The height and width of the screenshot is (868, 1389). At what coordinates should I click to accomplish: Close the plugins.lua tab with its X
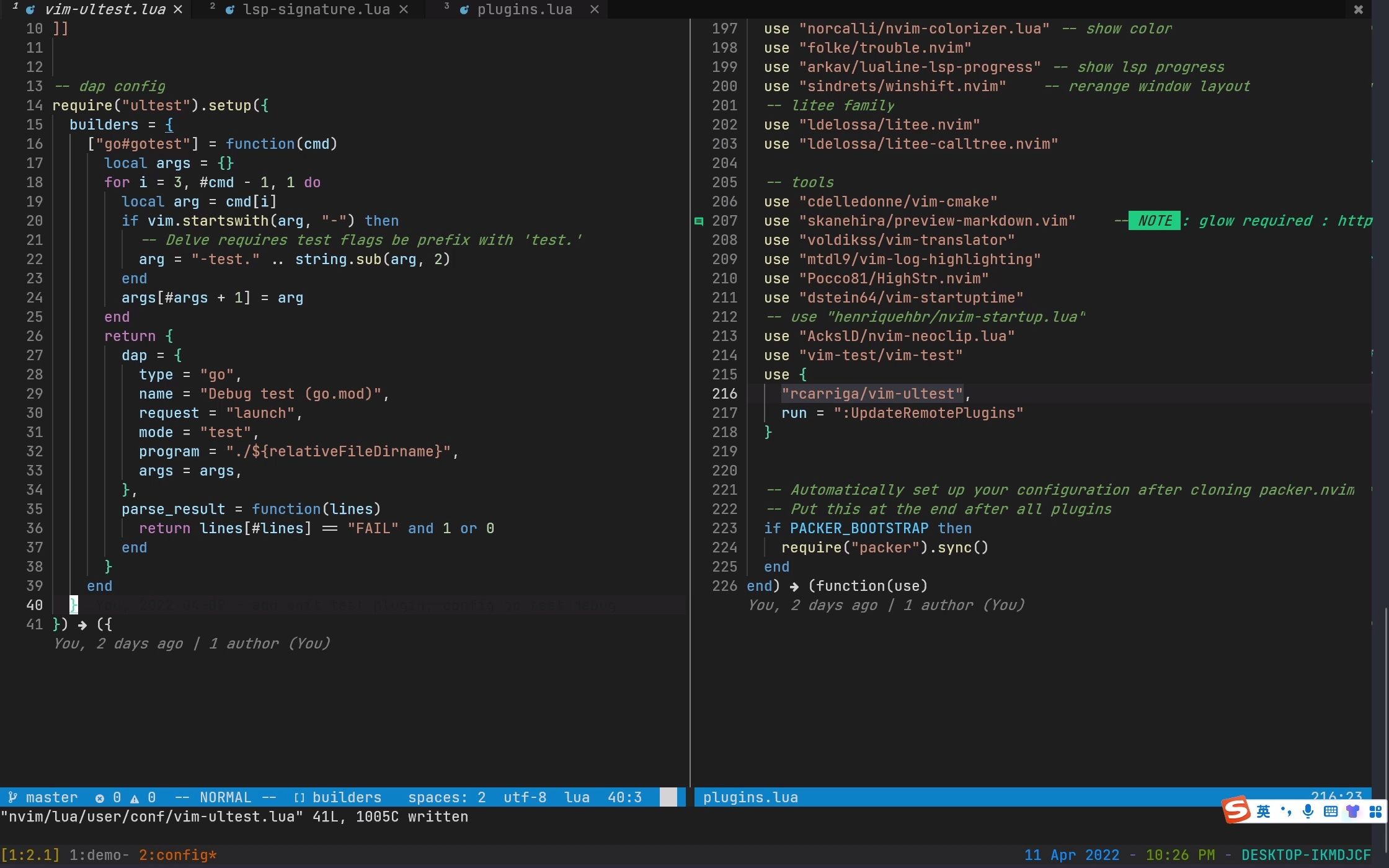pyautogui.click(x=594, y=9)
